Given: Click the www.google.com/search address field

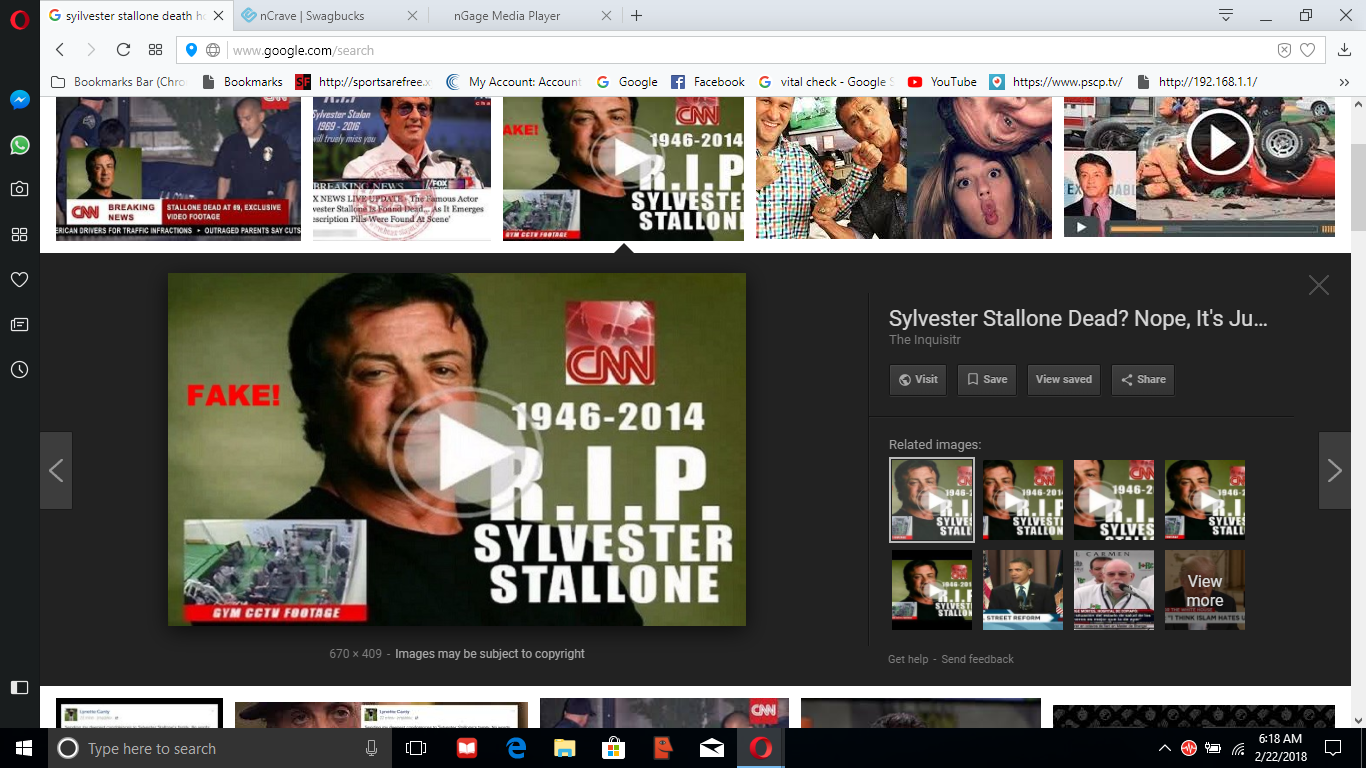Looking at the screenshot, I should (750, 50).
